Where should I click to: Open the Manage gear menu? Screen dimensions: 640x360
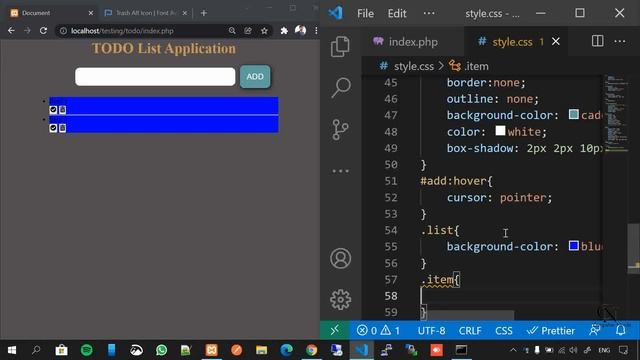tap(340, 300)
